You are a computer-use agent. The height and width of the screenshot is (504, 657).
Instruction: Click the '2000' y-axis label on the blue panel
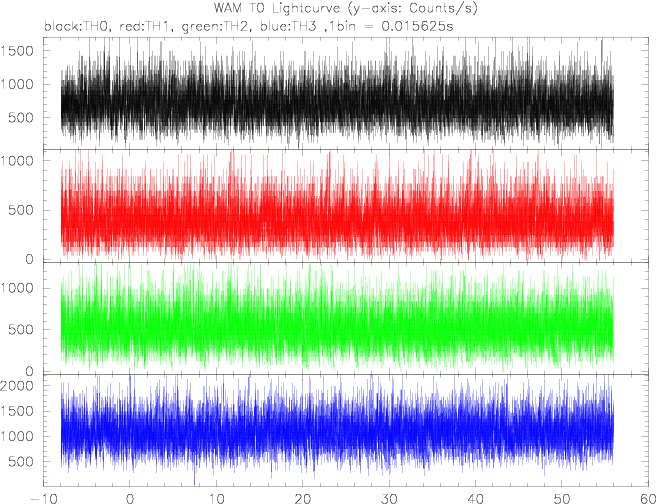tap(17, 385)
